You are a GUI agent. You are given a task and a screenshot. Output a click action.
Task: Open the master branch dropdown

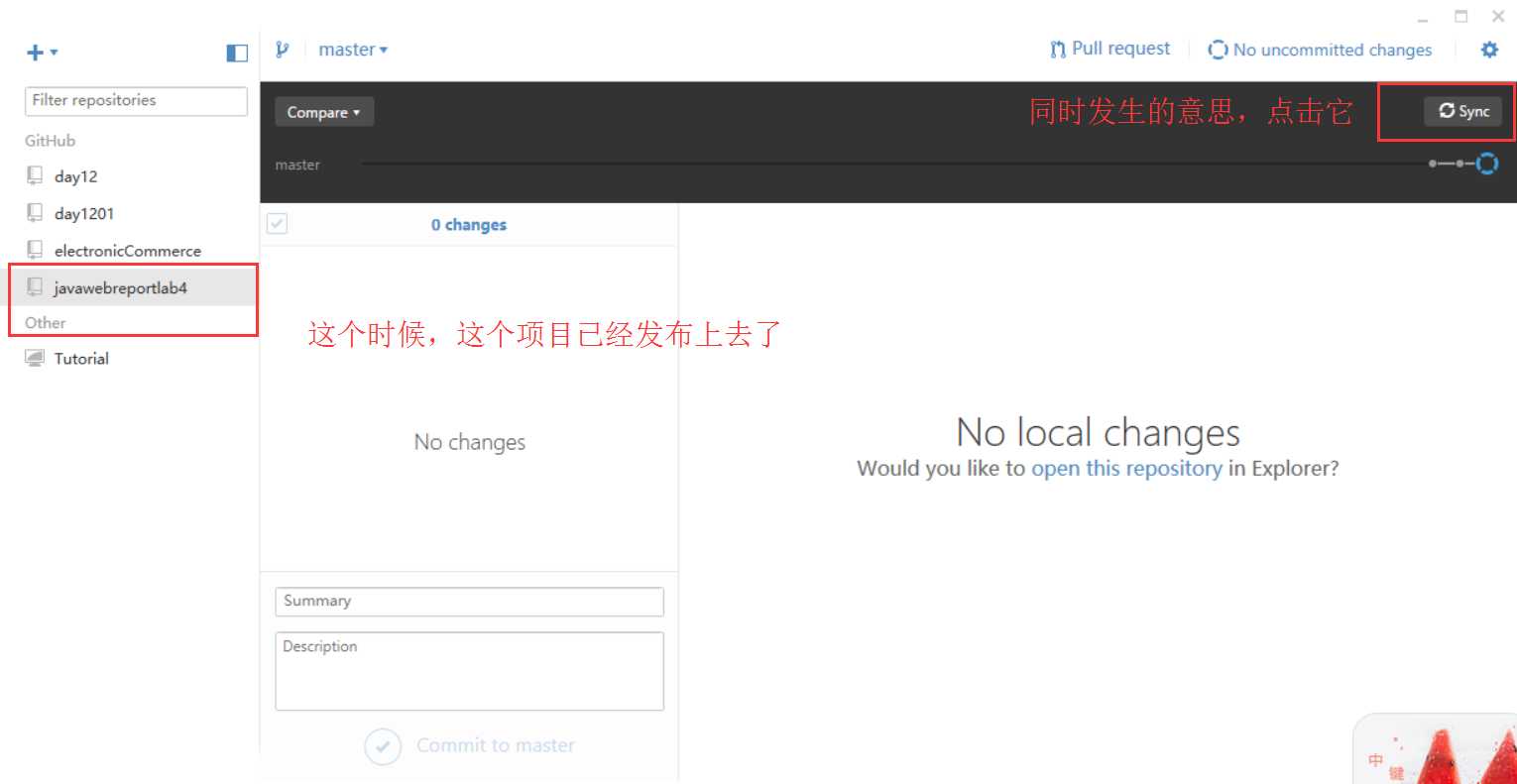pyautogui.click(x=353, y=50)
